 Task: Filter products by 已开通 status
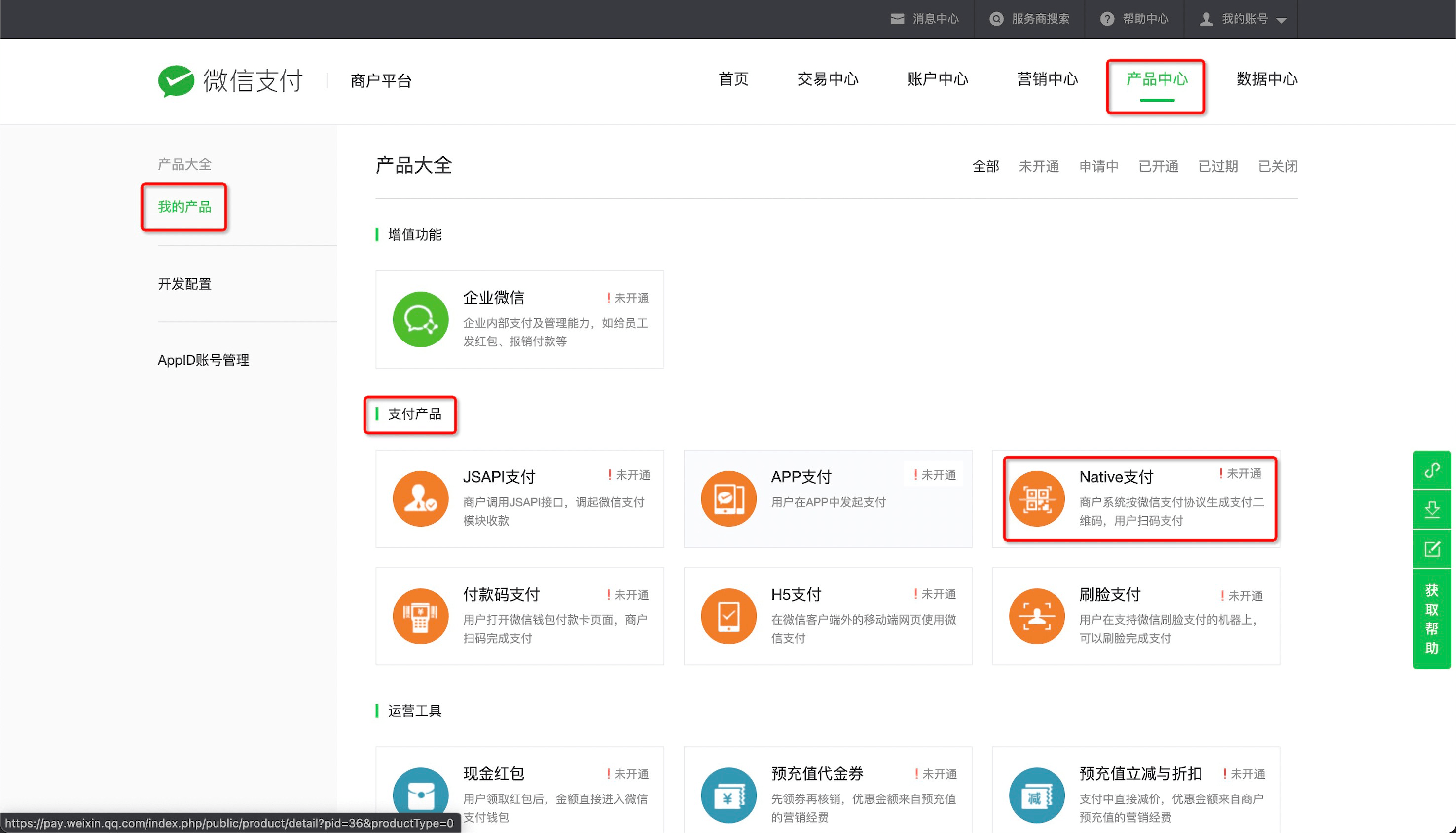click(1158, 166)
